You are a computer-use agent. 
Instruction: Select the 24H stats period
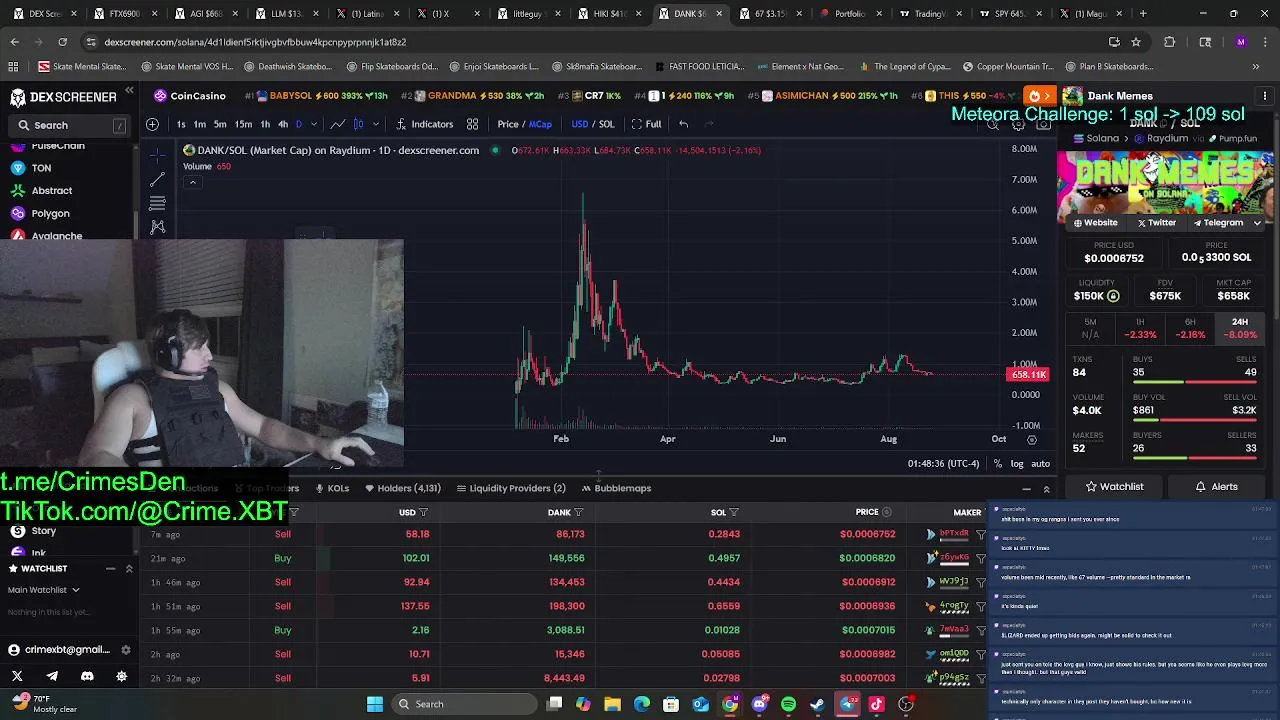click(1240, 328)
